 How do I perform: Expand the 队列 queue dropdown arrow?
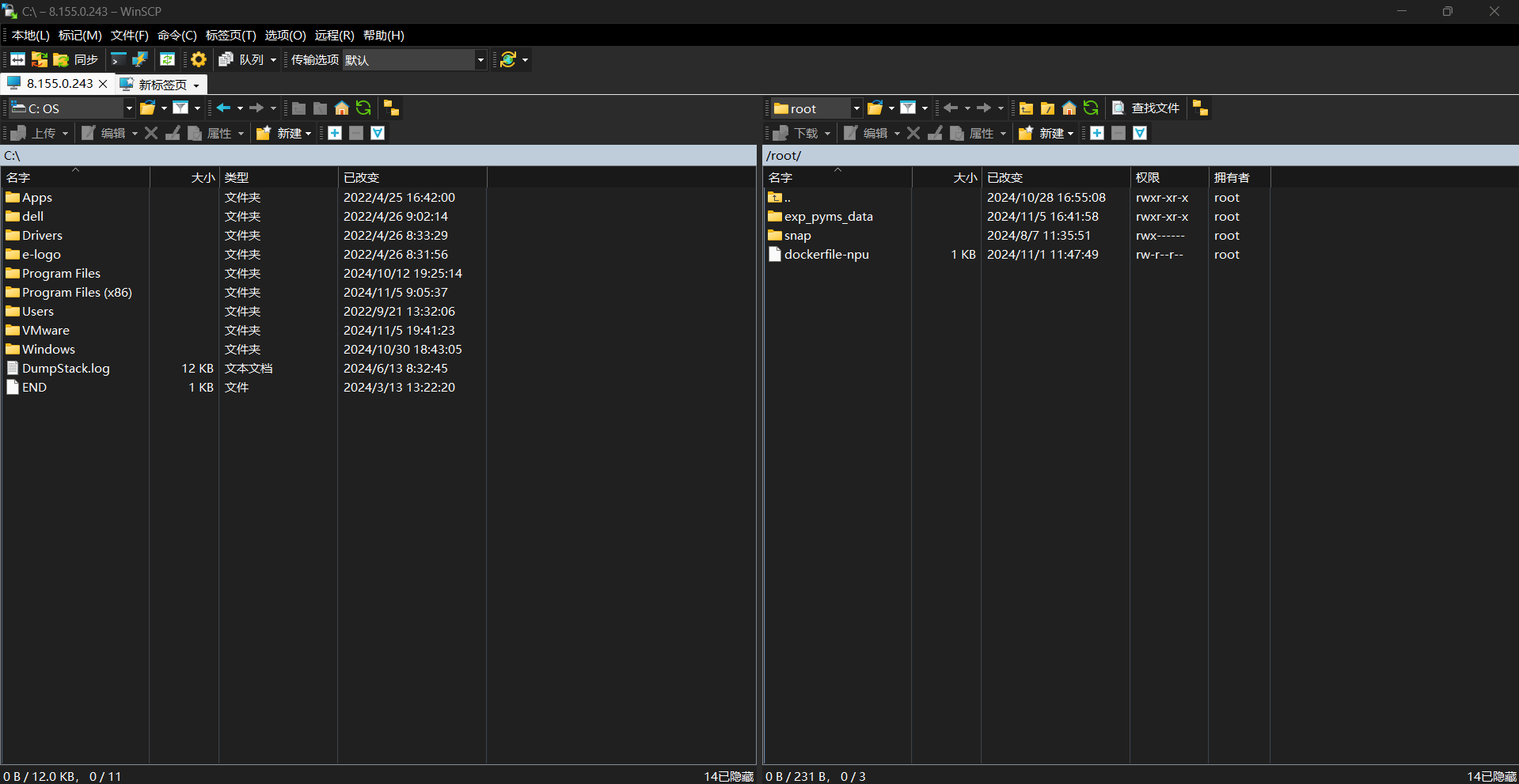273,59
